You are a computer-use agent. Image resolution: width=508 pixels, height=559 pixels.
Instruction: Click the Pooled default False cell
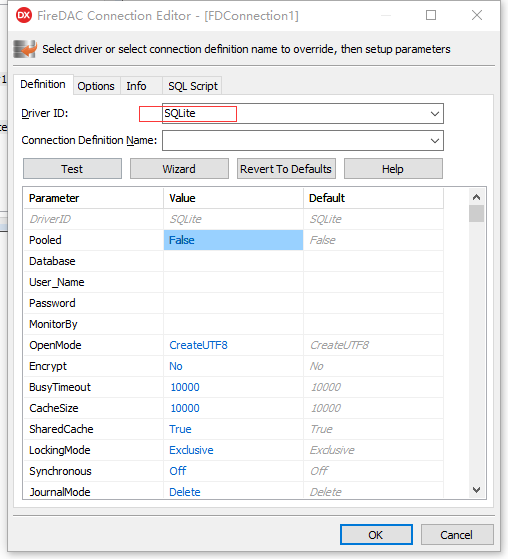[x=374, y=240]
